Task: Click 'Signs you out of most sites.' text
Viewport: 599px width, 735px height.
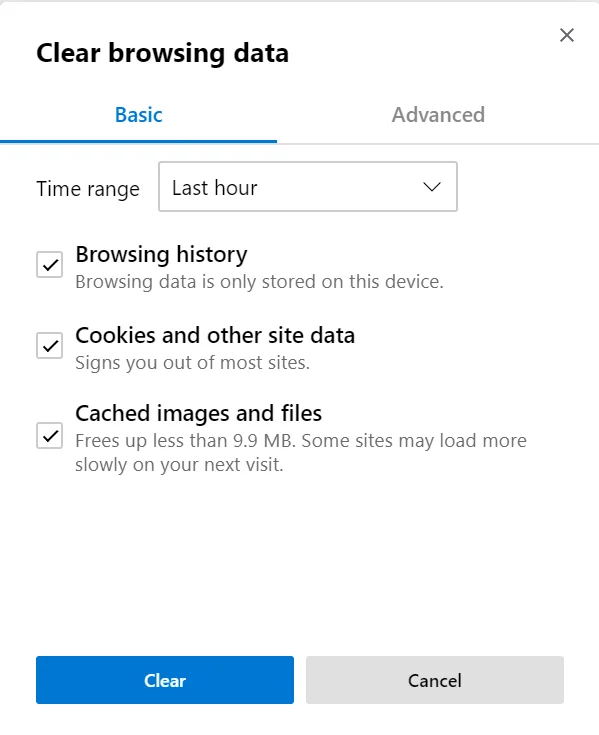Action: 193,363
